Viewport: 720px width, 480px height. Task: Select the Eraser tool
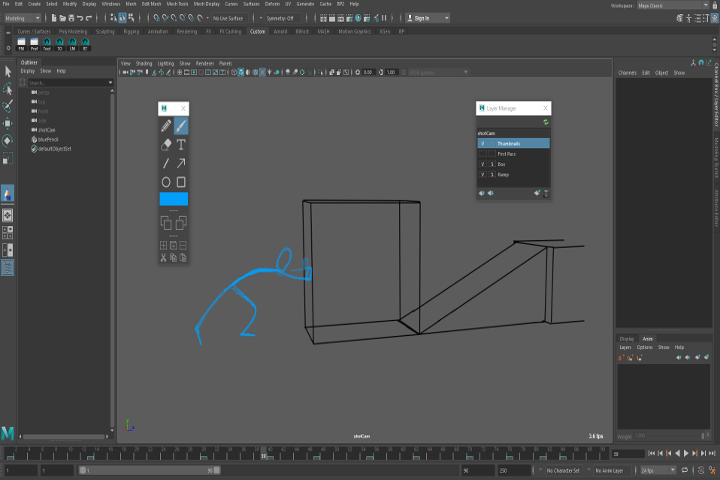[166, 145]
